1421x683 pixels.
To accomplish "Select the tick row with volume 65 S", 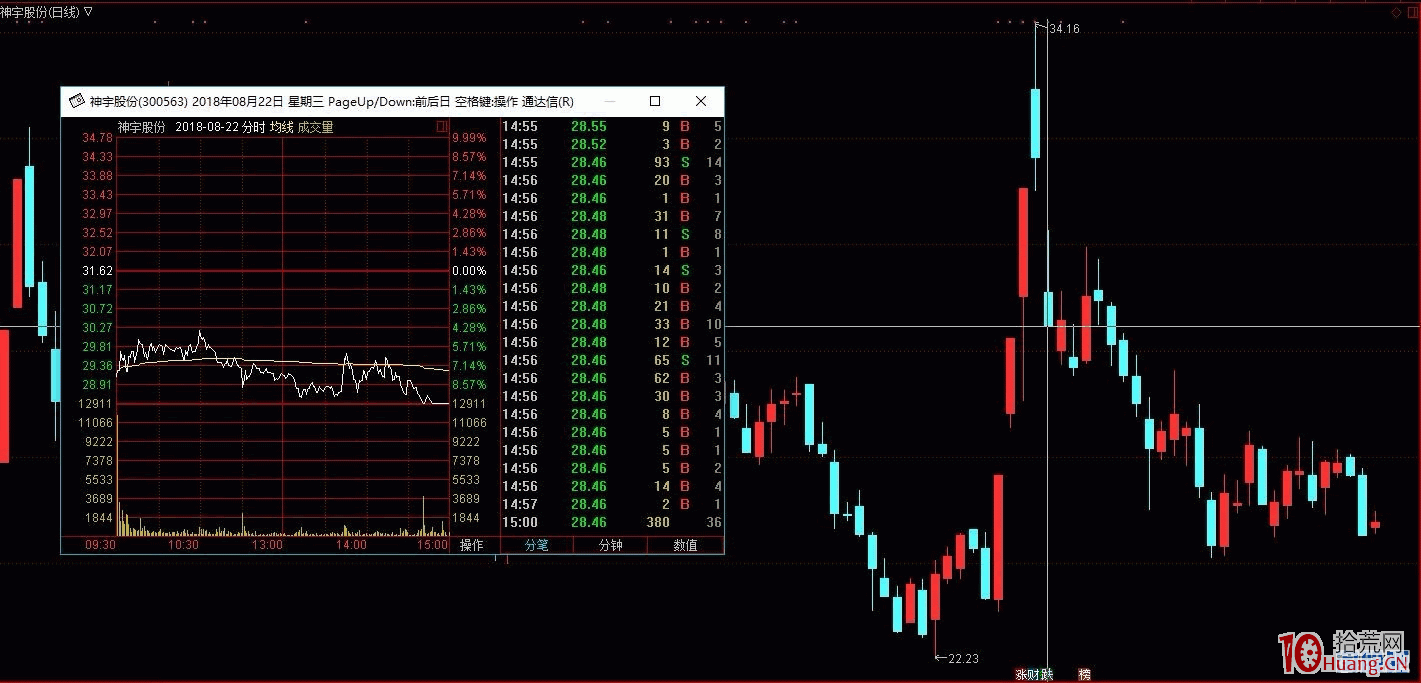I will coord(612,361).
